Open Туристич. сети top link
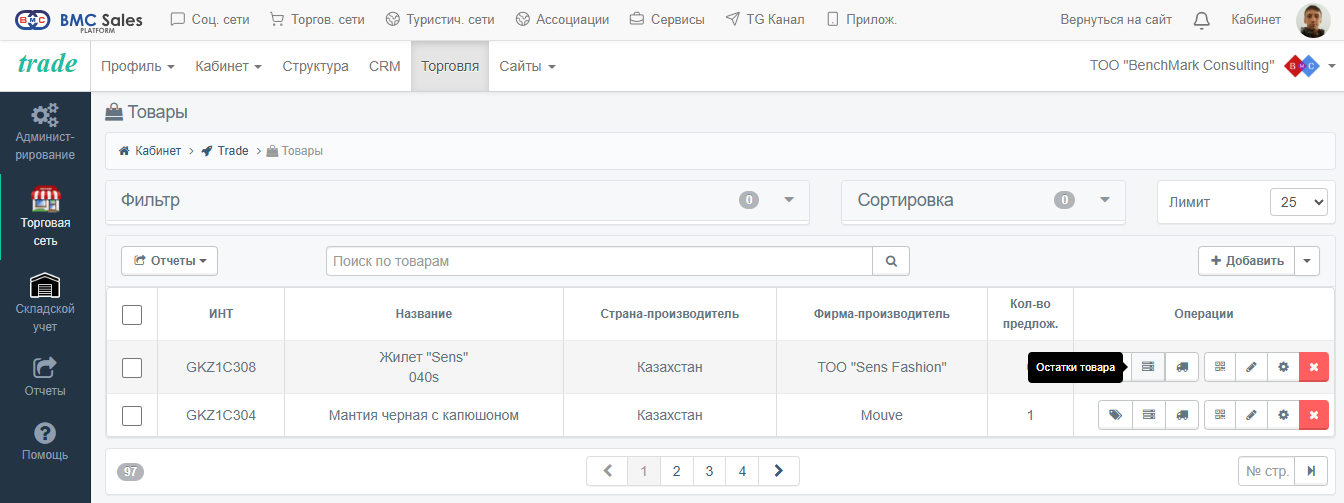This screenshot has width=1344, height=503. (440, 19)
